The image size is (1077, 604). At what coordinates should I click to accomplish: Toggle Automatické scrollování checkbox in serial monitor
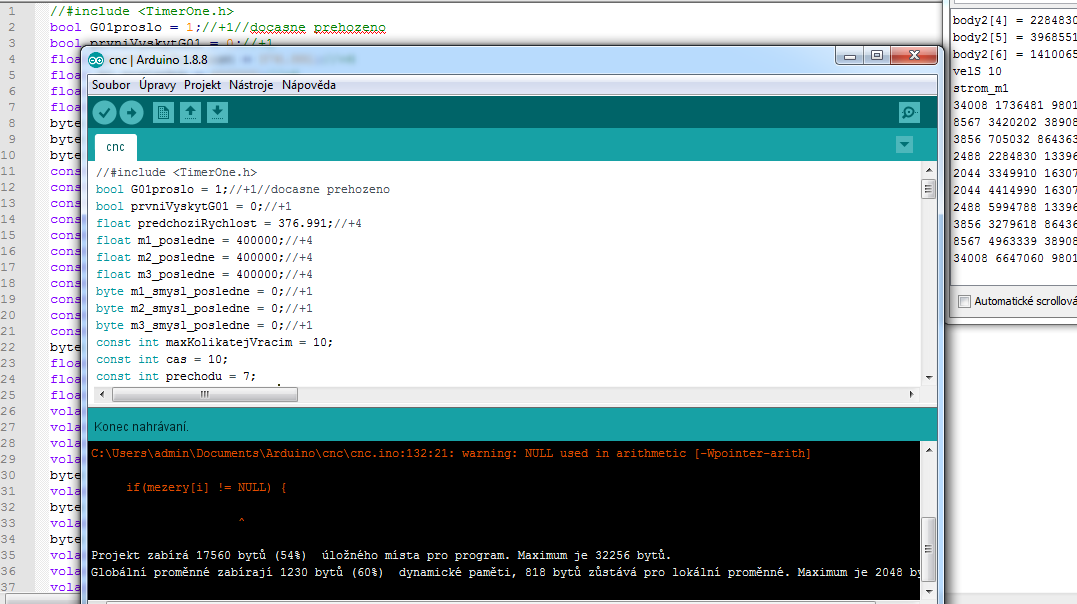pos(964,301)
